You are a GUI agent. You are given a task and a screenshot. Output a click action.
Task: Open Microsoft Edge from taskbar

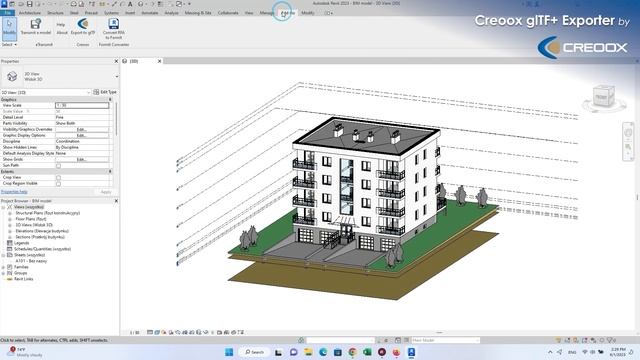[323, 352]
